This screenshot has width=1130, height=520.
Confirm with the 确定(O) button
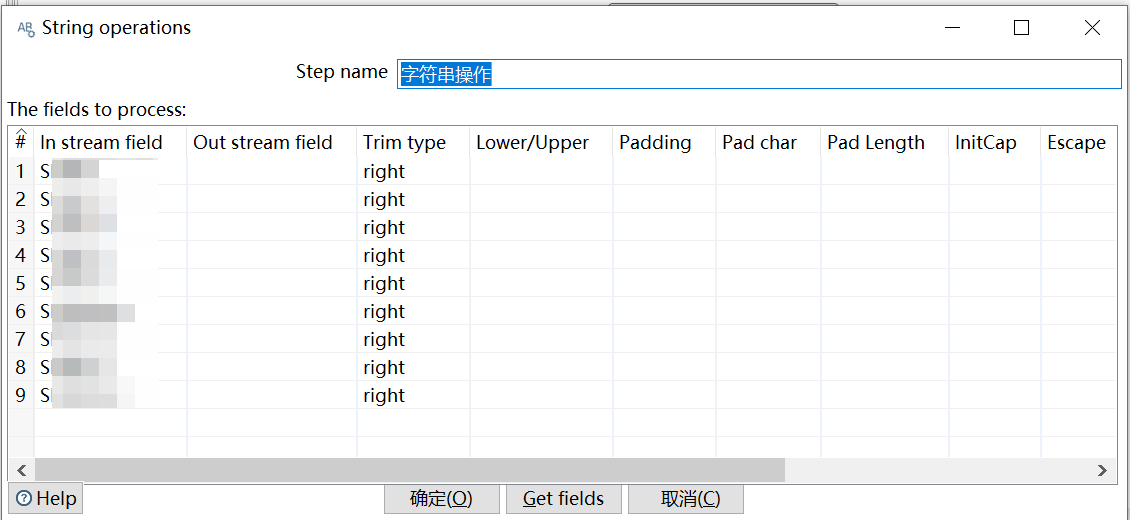tap(441, 498)
